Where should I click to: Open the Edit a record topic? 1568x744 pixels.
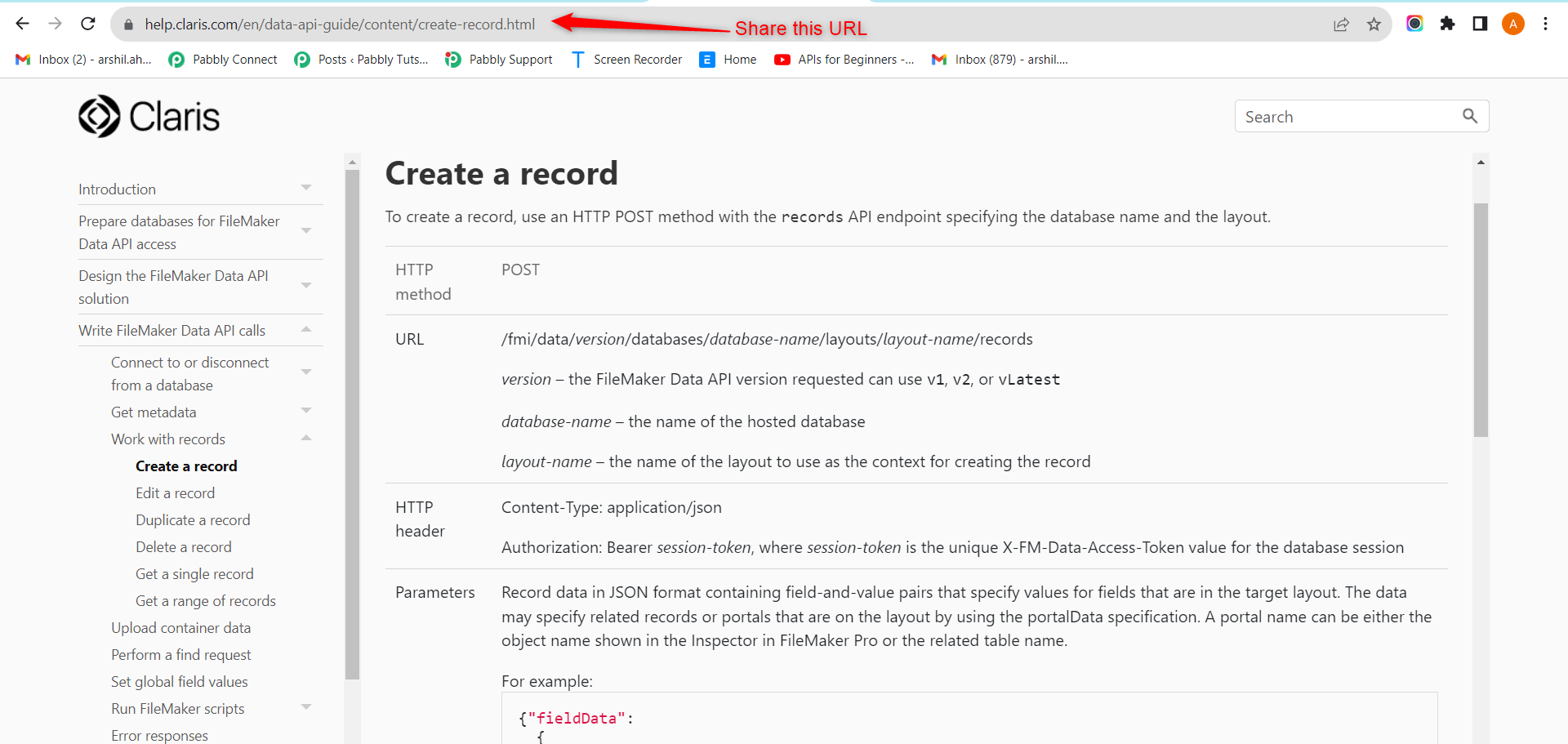(x=175, y=493)
